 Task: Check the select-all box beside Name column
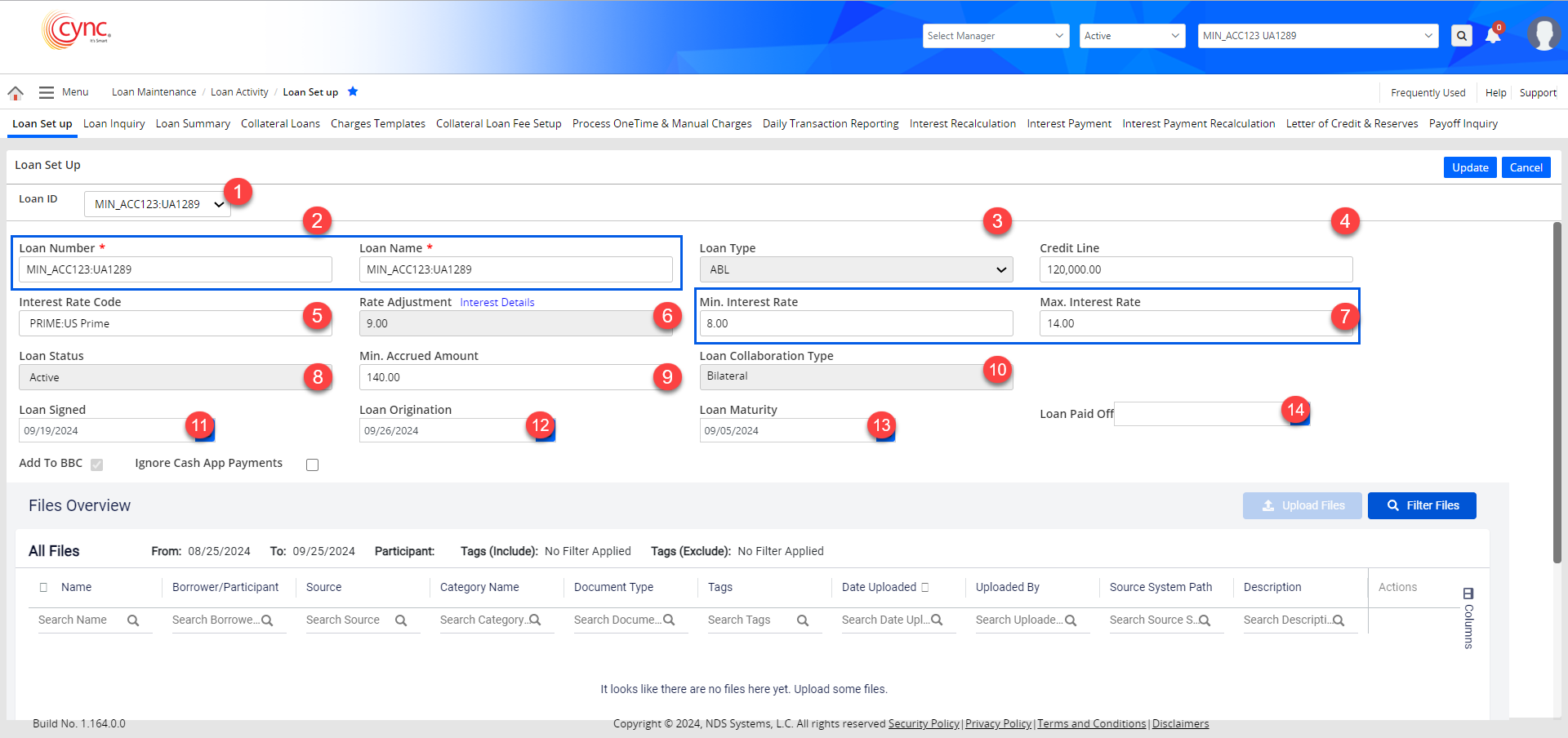44,587
